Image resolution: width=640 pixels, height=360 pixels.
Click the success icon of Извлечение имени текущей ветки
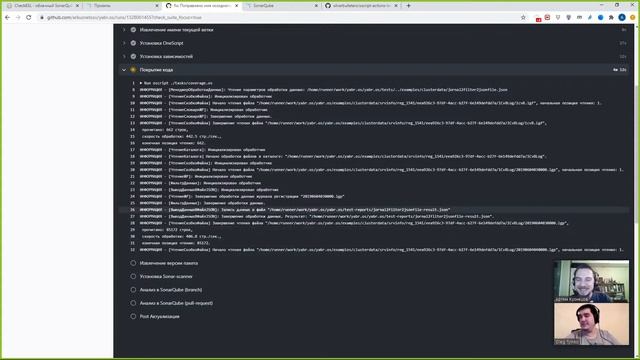tap(133, 30)
